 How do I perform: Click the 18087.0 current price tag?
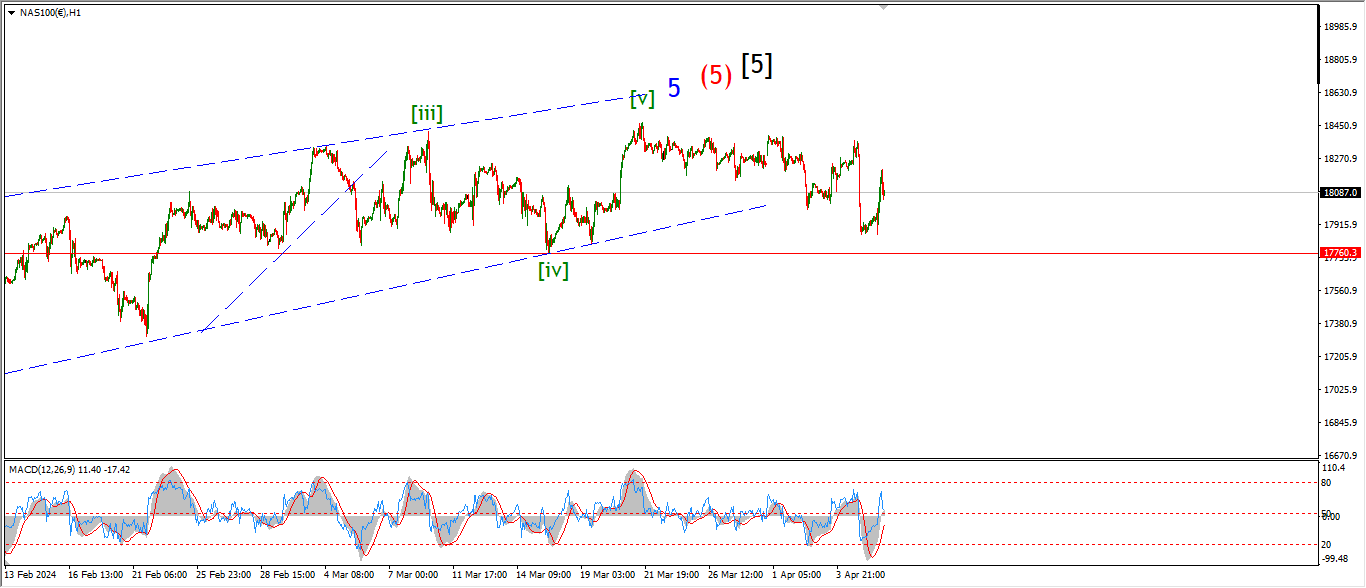coord(1339,192)
